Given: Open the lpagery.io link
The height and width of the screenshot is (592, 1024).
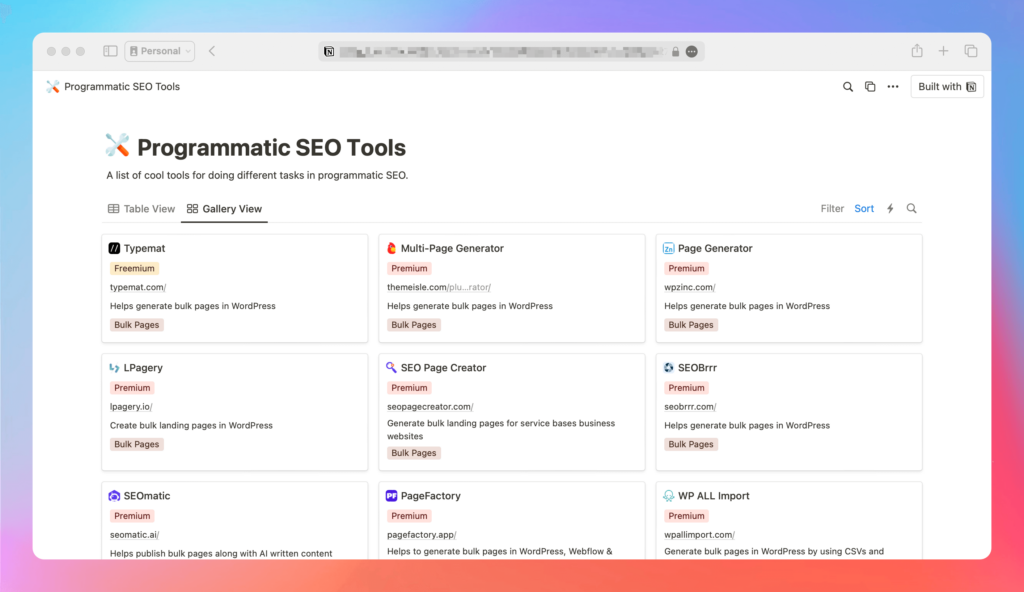Looking at the screenshot, I should [132, 406].
